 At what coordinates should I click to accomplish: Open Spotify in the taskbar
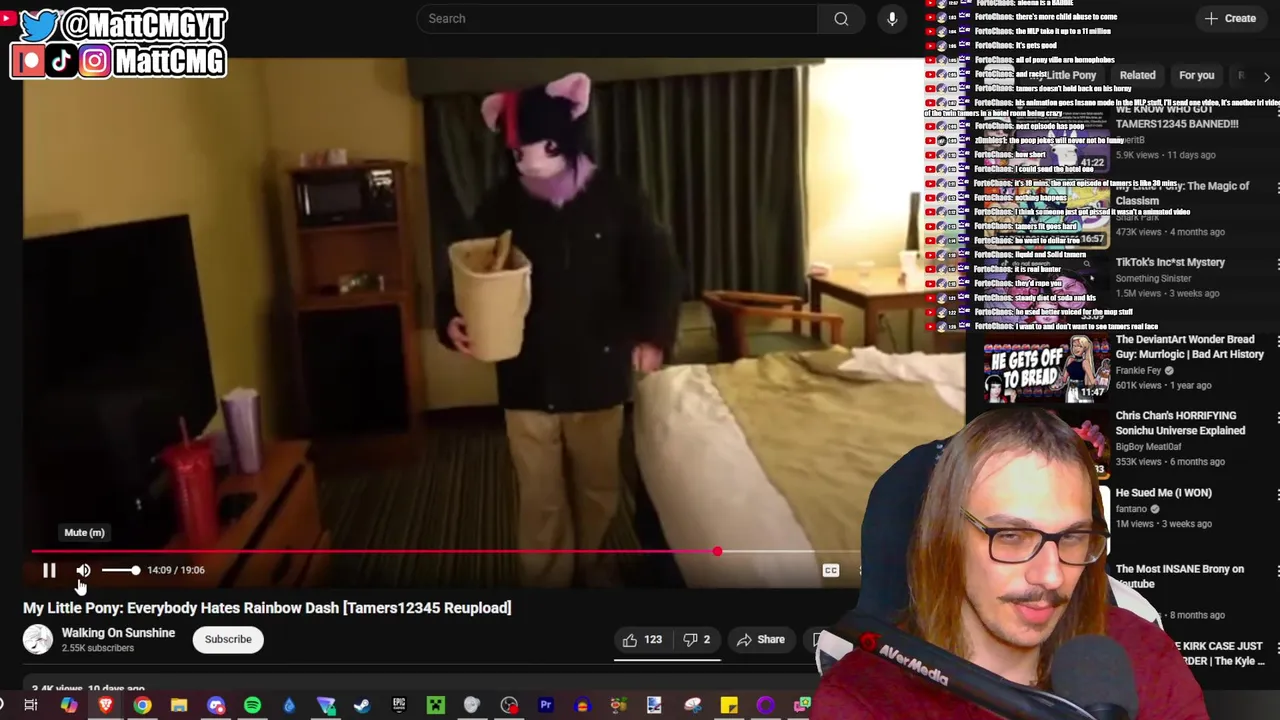point(252,706)
